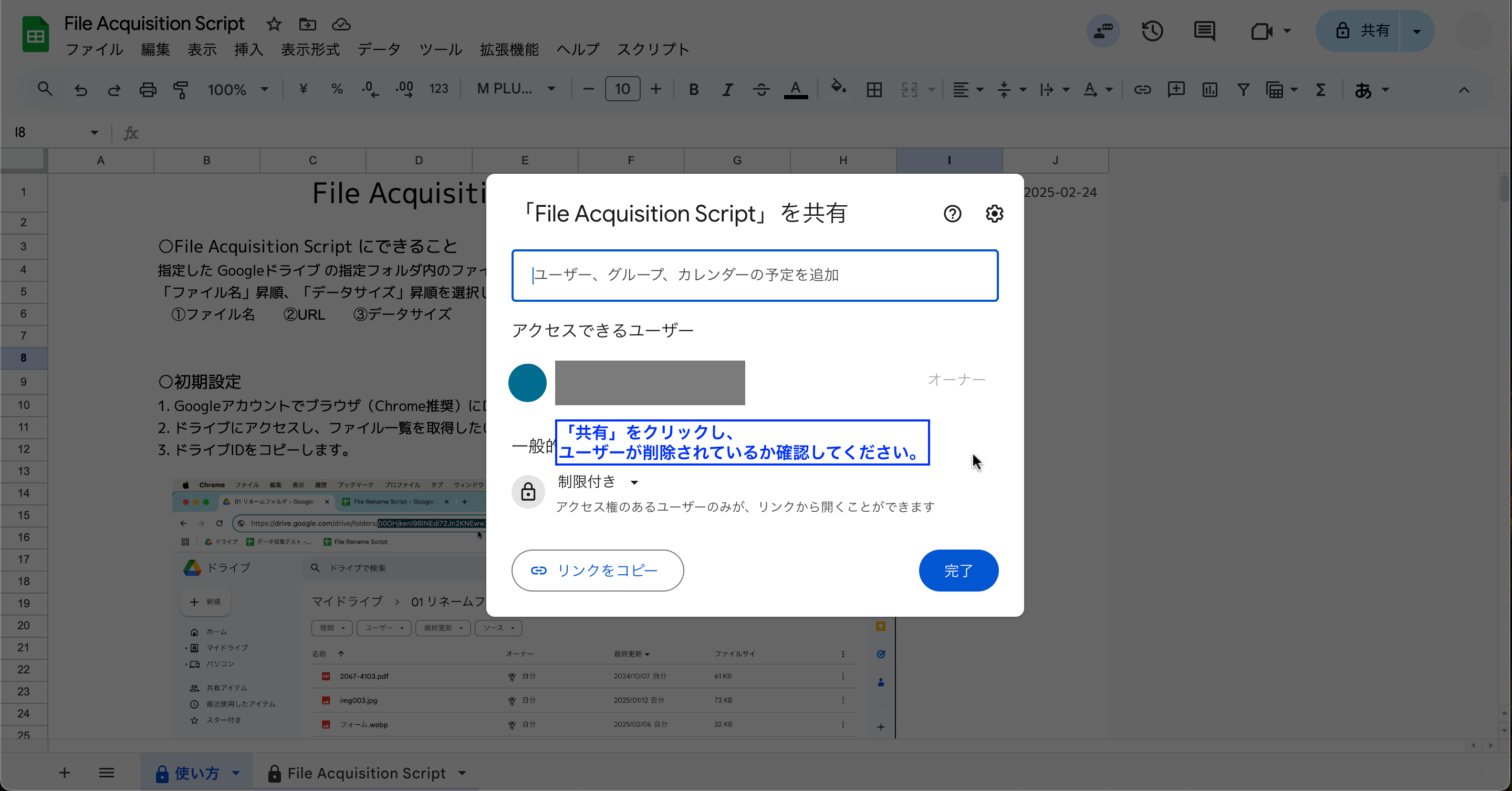The height and width of the screenshot is (791, 1512).
Task: Open the comments panel icon
Action: coord(1204,30)
